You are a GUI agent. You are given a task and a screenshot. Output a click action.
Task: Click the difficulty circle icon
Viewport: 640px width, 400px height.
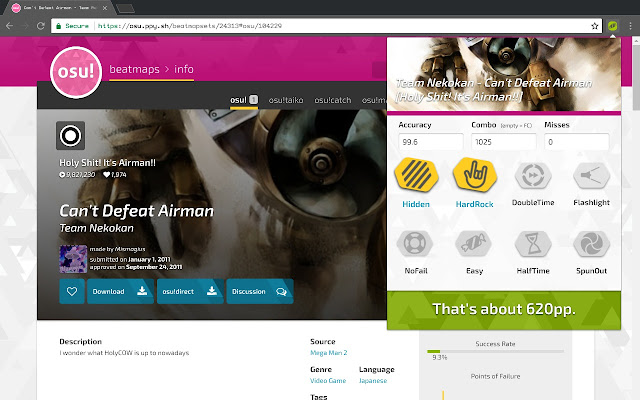coord(71,136)
